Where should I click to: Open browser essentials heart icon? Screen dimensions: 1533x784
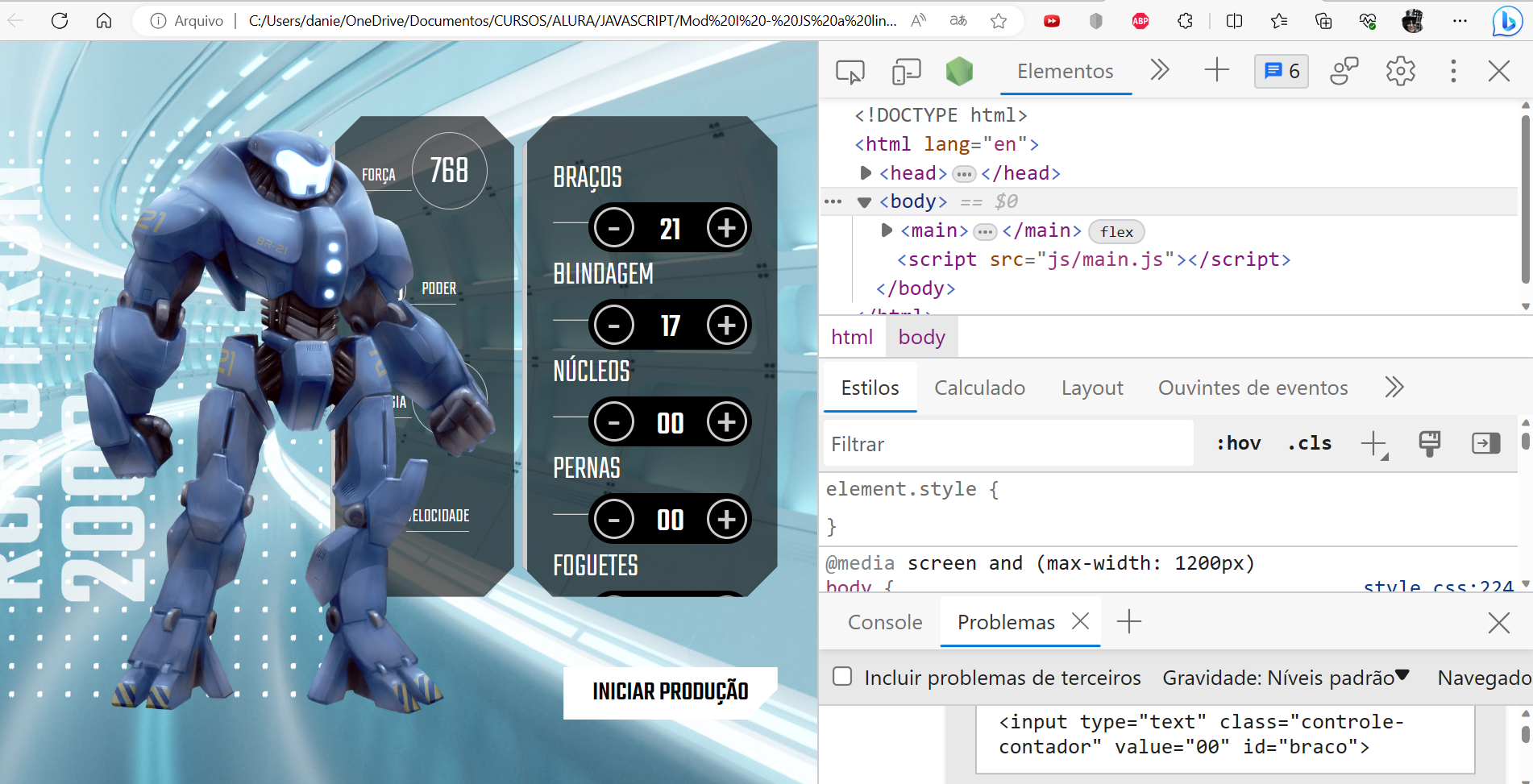coord(1368,21)
